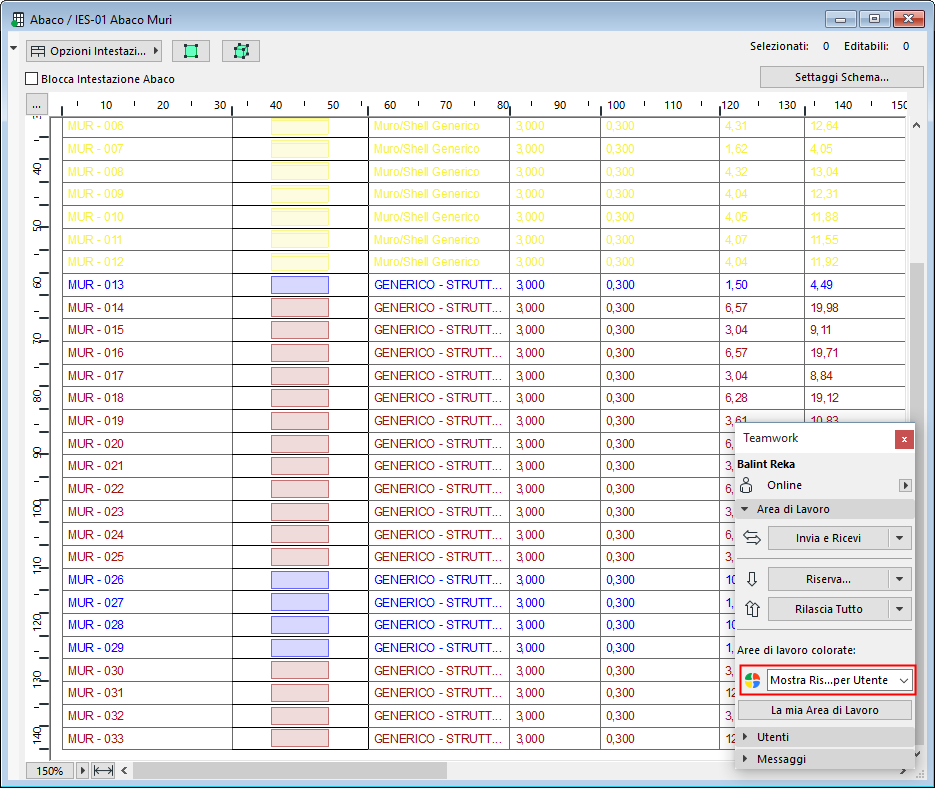Click the Online user status person icon
Viewport: 935px width, 788px height.
747,485
